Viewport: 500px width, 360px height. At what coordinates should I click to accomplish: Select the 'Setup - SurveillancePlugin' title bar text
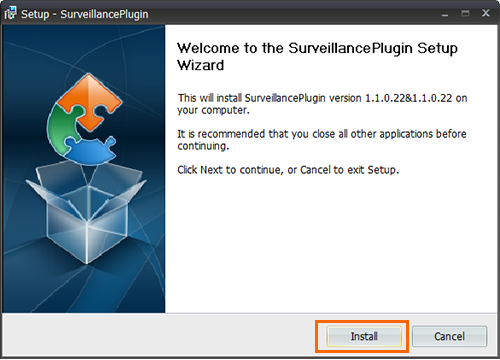(85, 14)
